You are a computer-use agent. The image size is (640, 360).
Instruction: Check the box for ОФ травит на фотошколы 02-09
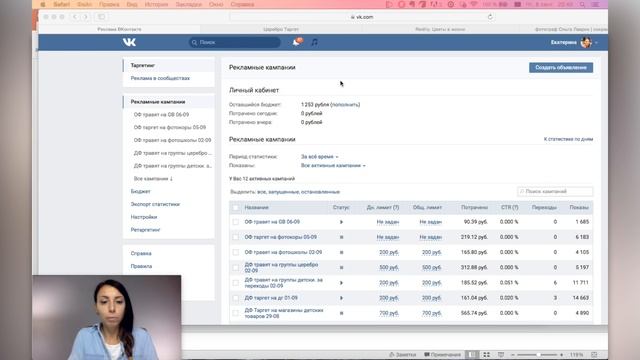click(x=236, y=252)
